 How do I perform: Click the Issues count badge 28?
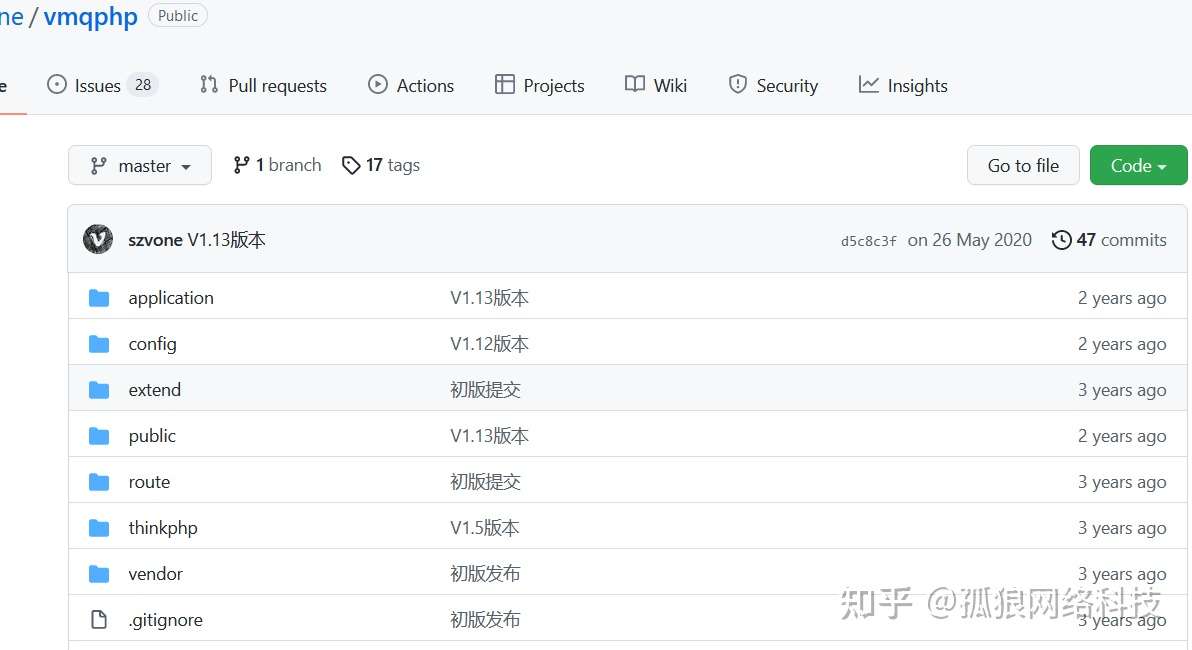[x=143, y=85]
